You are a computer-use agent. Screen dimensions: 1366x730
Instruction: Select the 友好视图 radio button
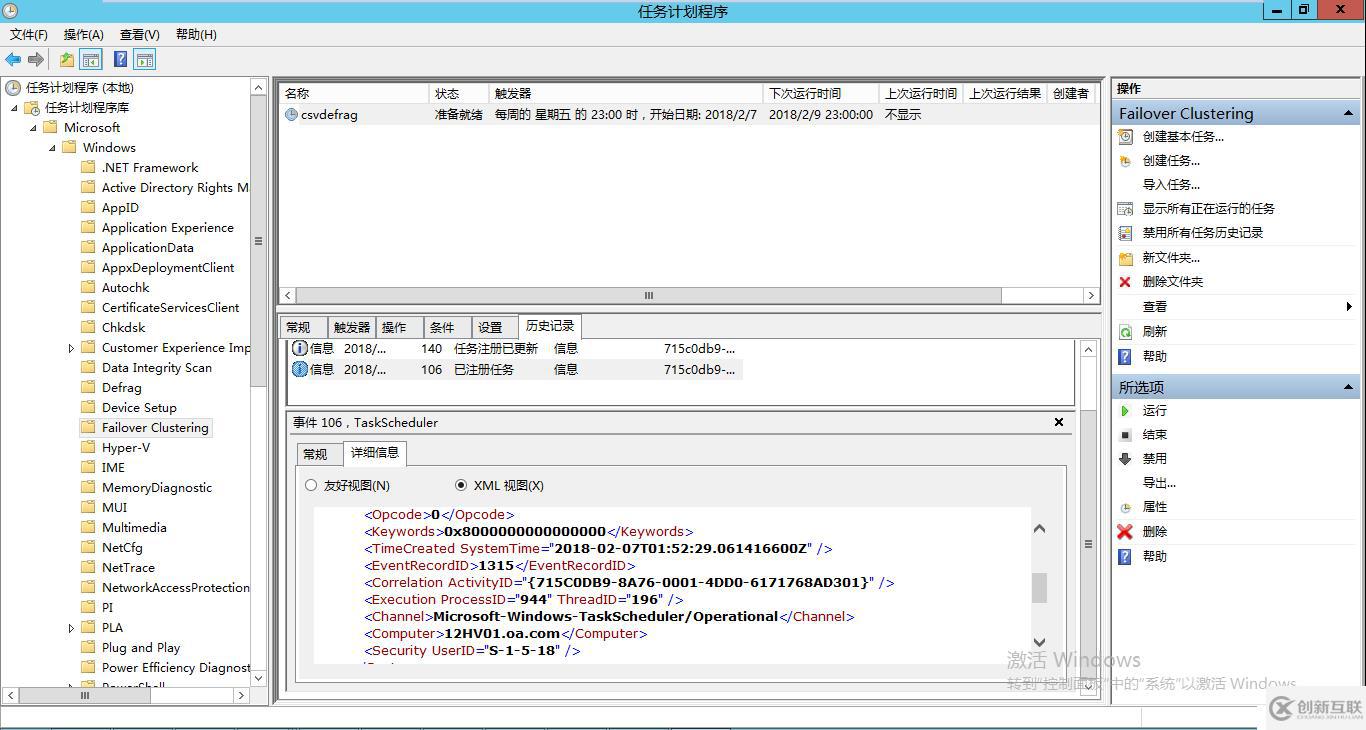click(x=311, y=485)
